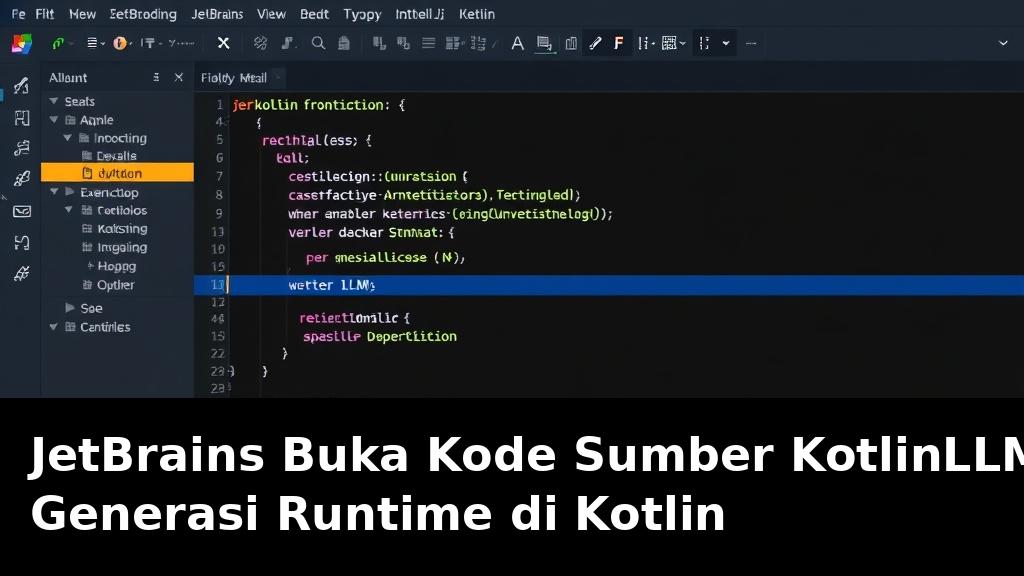Click the pencil edit icon in toolbar
Viewport: 1024px width, 576px height.
pos(595,43)
